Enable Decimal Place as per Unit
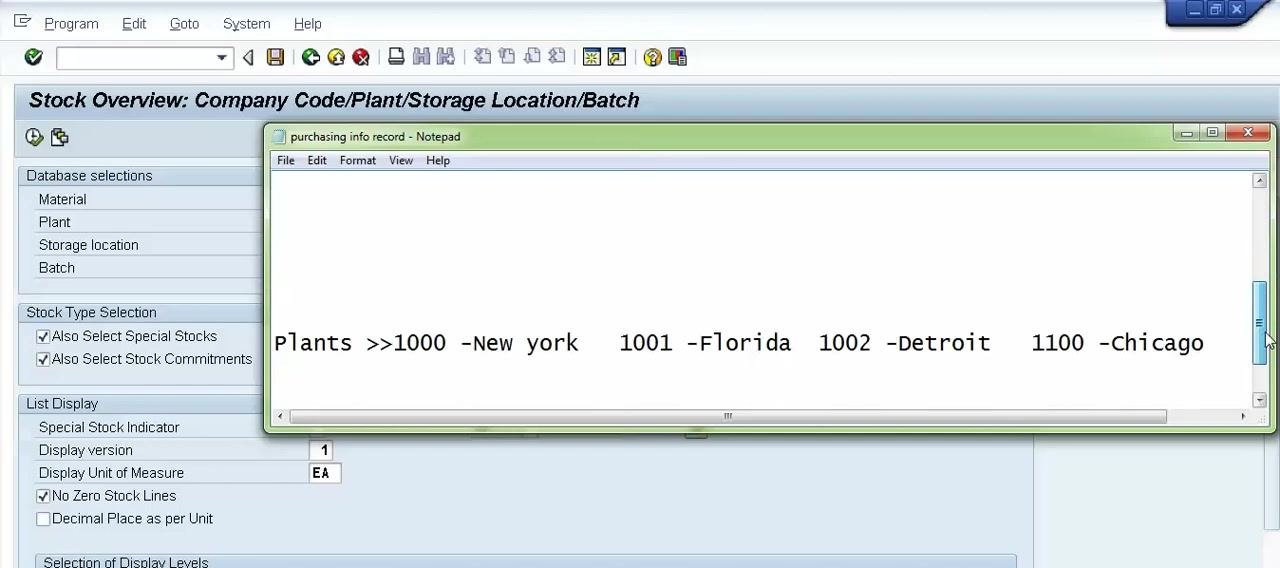This screenshot has height=568, width=1280. [43, 519]
